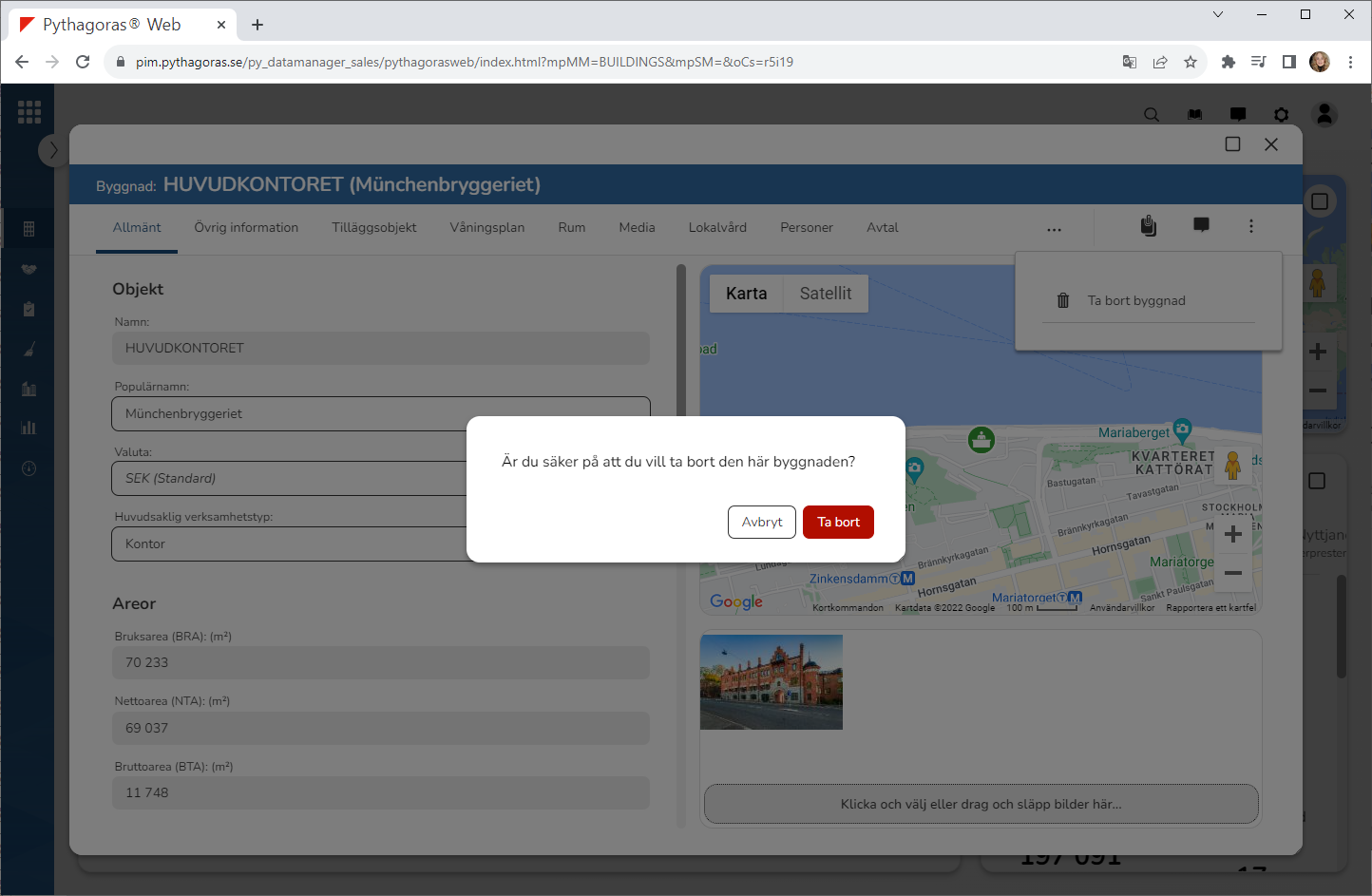The image size is (1372, 896).
Task: Open the settings gear icon
Action: (x=1282, y=115)
